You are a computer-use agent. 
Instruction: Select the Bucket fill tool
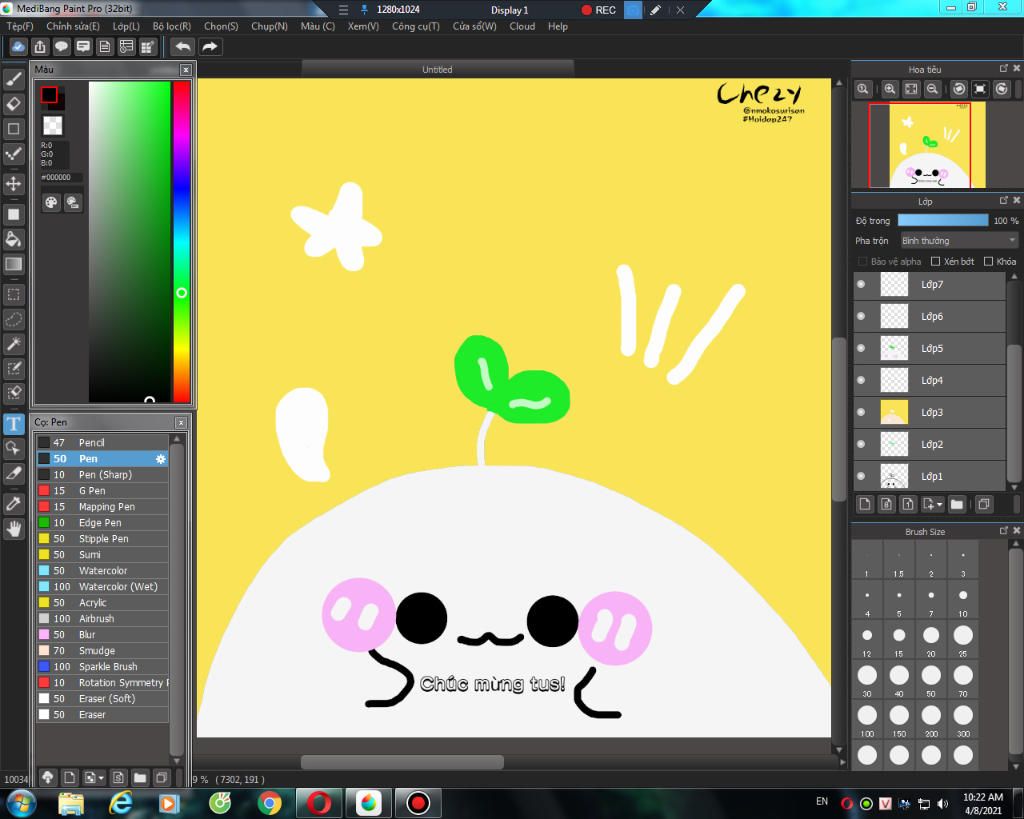click(x=14, y=239)
